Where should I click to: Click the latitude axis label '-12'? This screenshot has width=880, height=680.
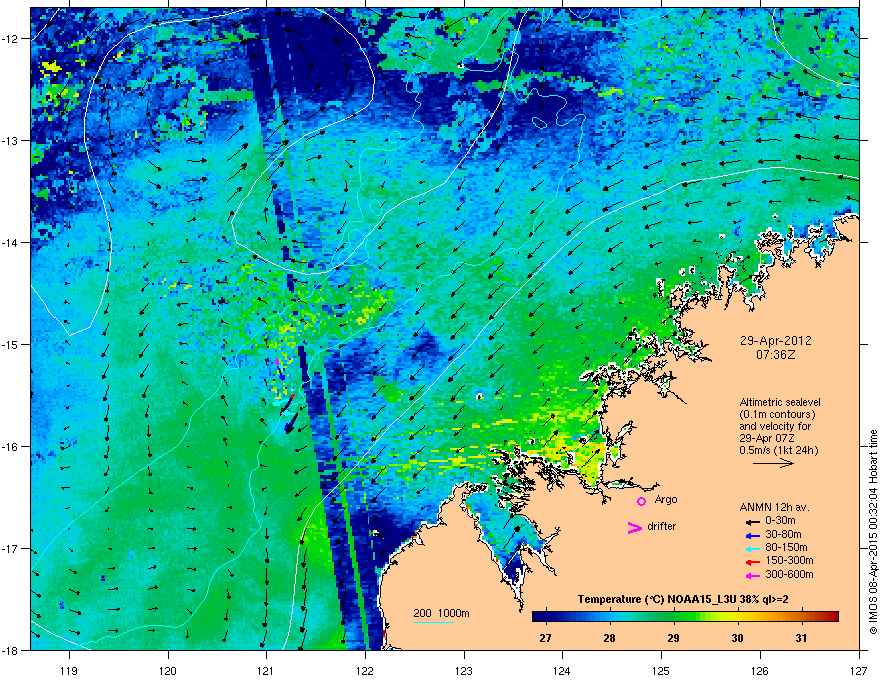pyautogui.click(x=11, y=39)
